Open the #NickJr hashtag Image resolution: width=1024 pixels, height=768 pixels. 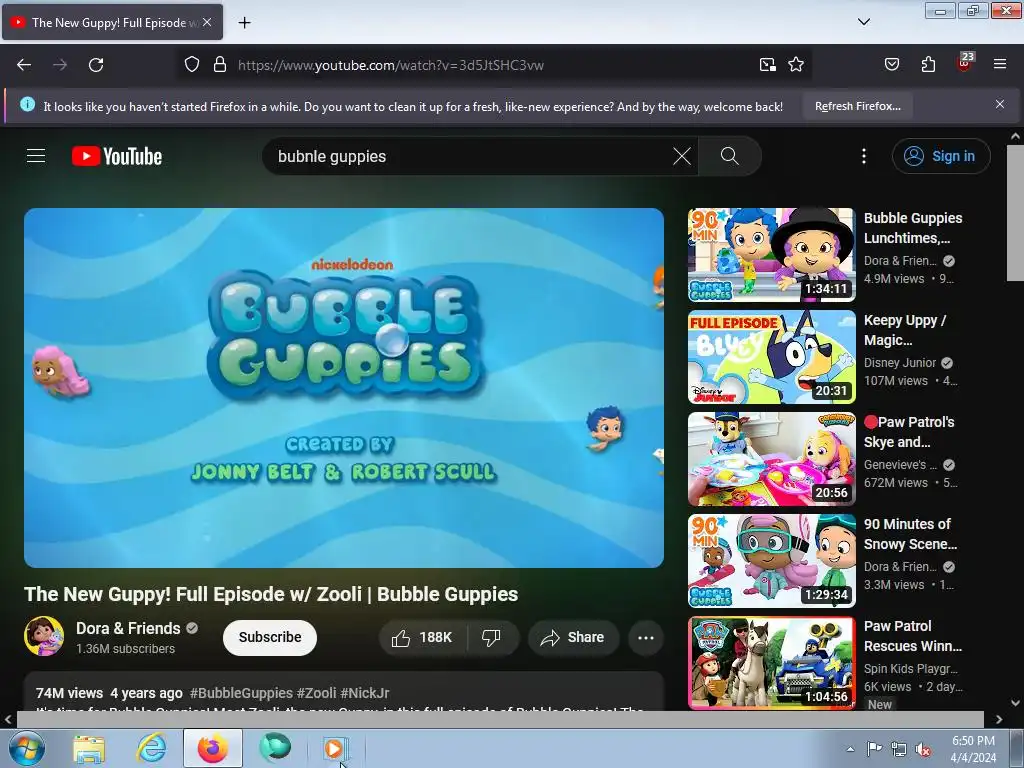pos(365,693)
